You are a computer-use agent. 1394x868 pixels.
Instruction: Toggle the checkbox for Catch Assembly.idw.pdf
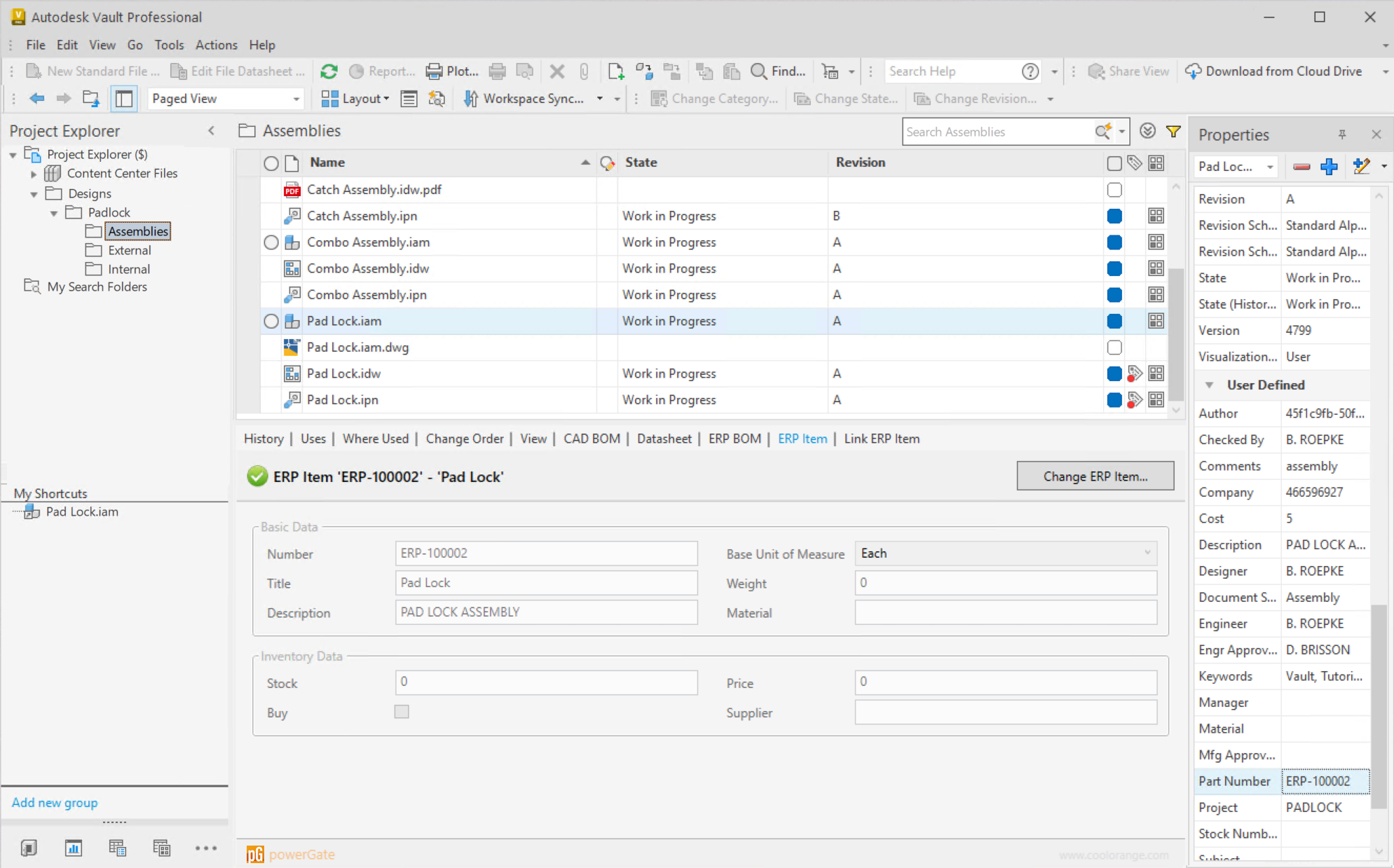(1114, 190)
